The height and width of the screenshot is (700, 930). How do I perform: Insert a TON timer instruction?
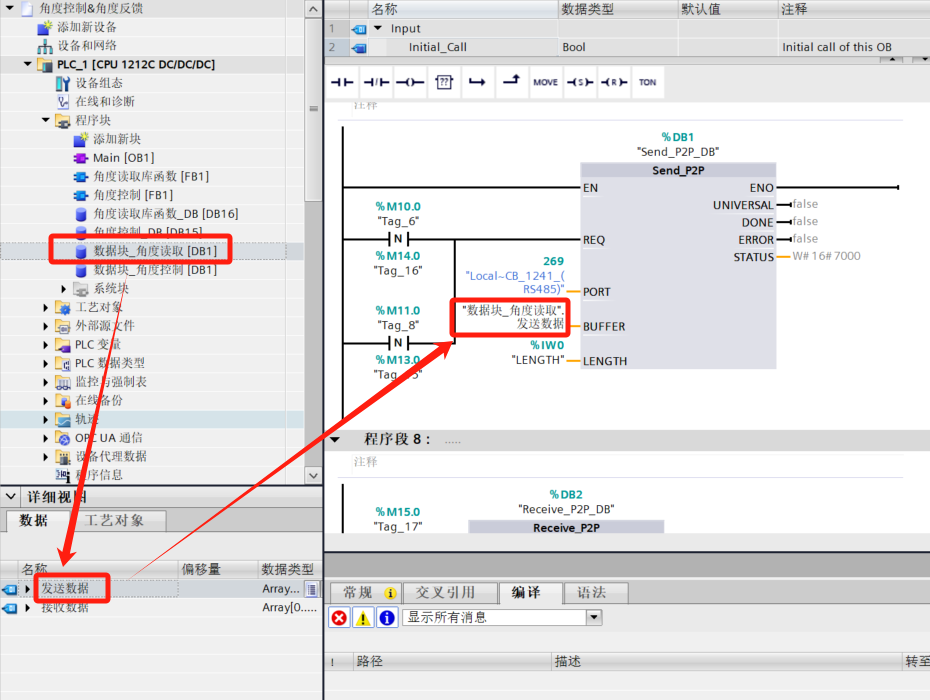coord(647,82)
